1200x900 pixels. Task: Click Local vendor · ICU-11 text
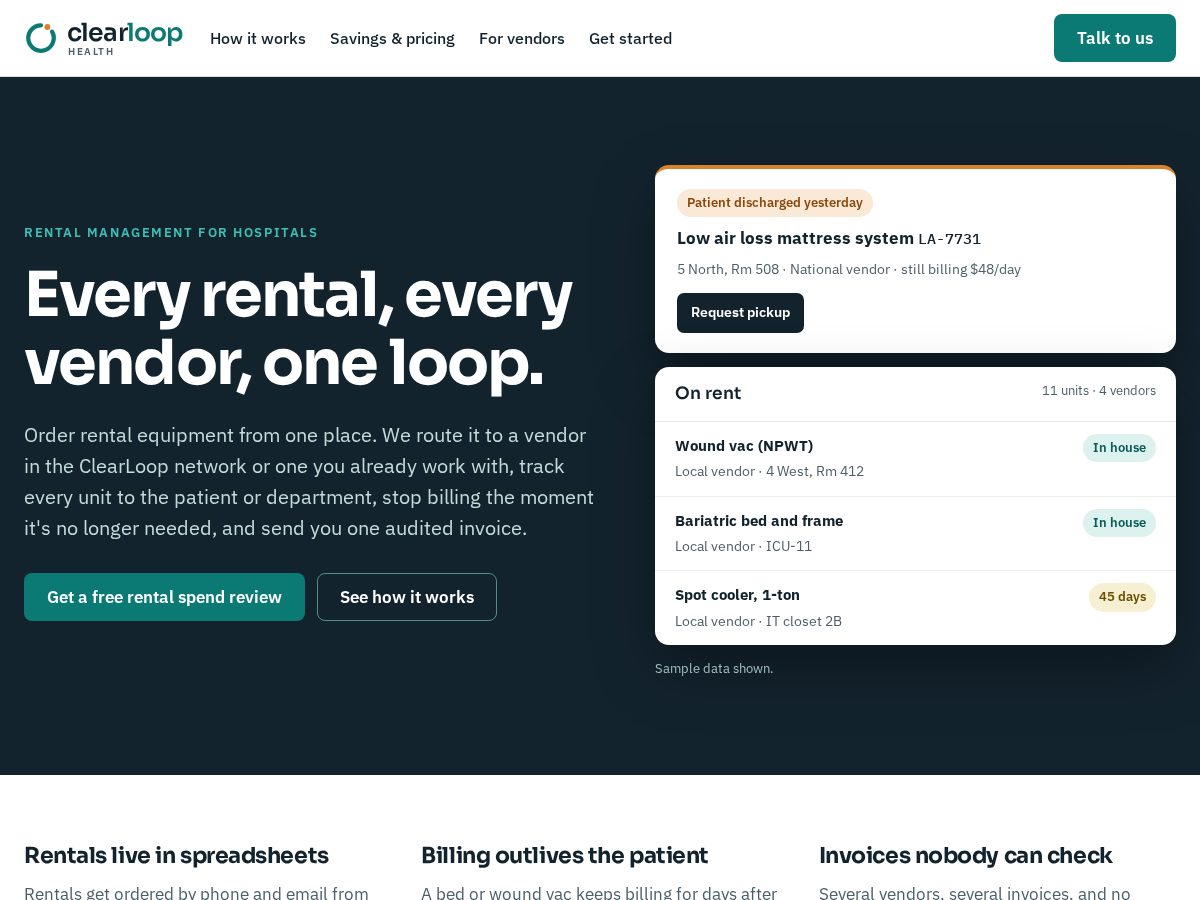(743, 546)
